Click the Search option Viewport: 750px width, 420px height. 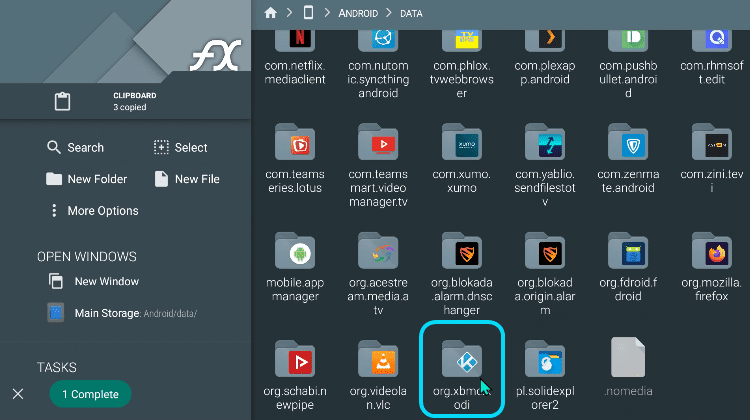pyautogui.click(x=76, y=147)
